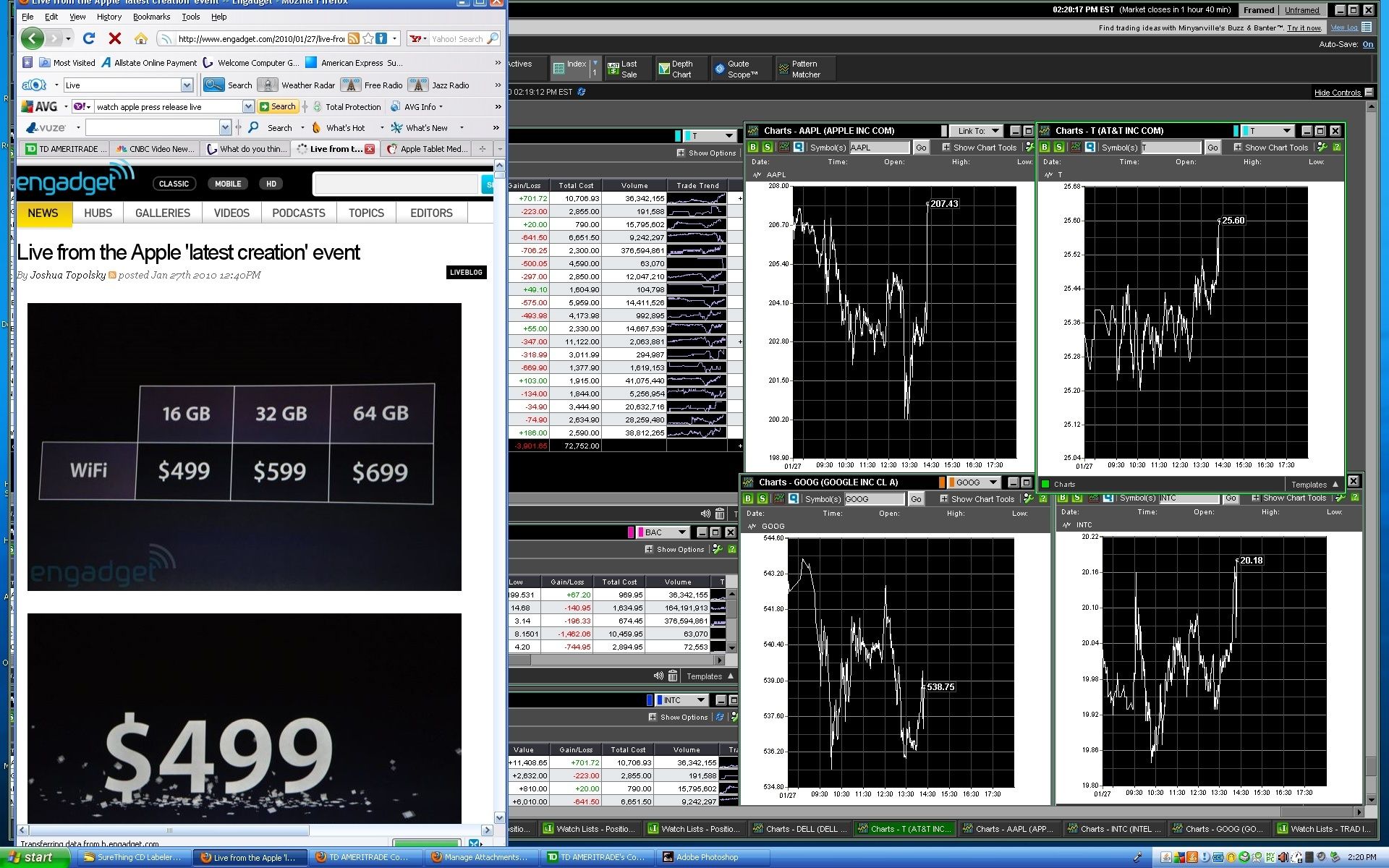Click the Buy (B) icon in GOOG chart
The height and width of the screenshot is (868, 1389).
click(748, 499)
